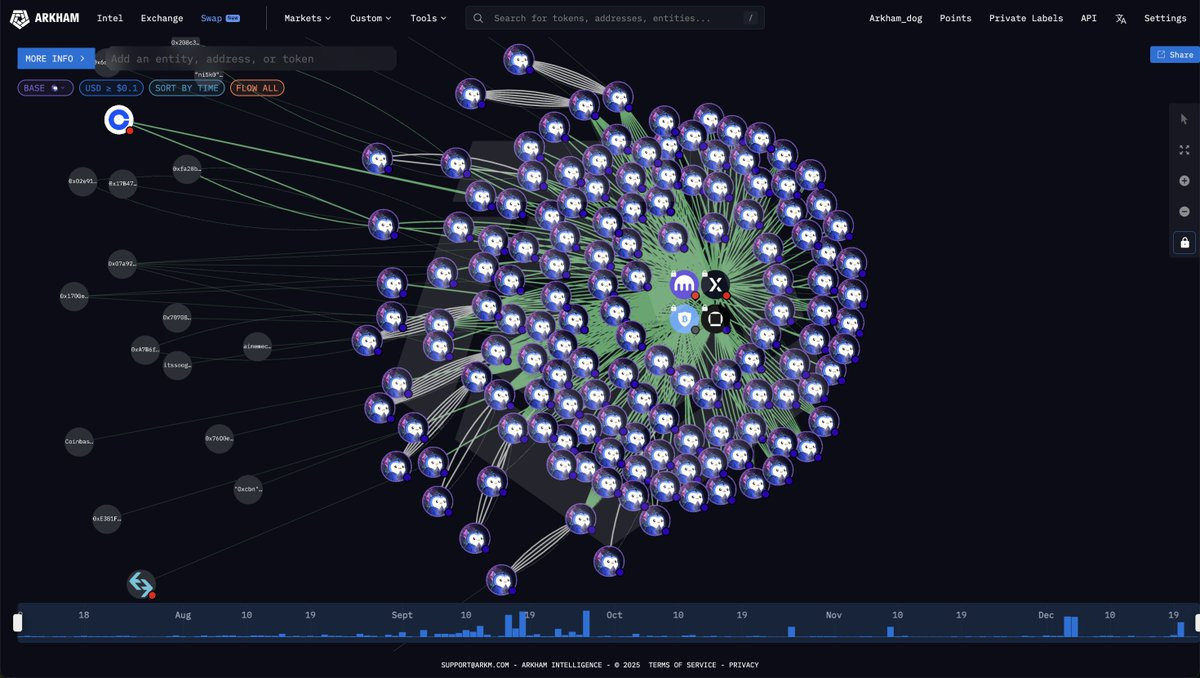
Task: Select the "0xcbn" labeled node
Action: pos(248,489)
